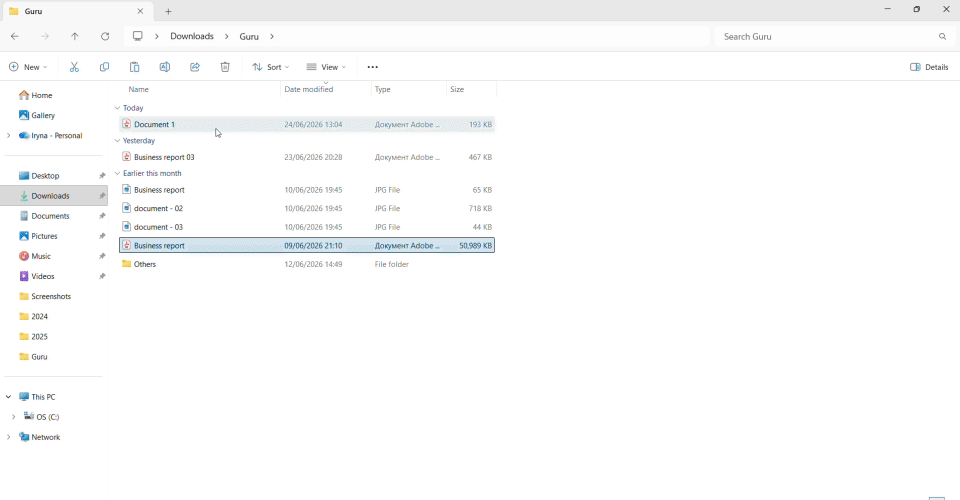Click the Copy icon in toolbar
This screenshot has height=500, width=960.
104,67
